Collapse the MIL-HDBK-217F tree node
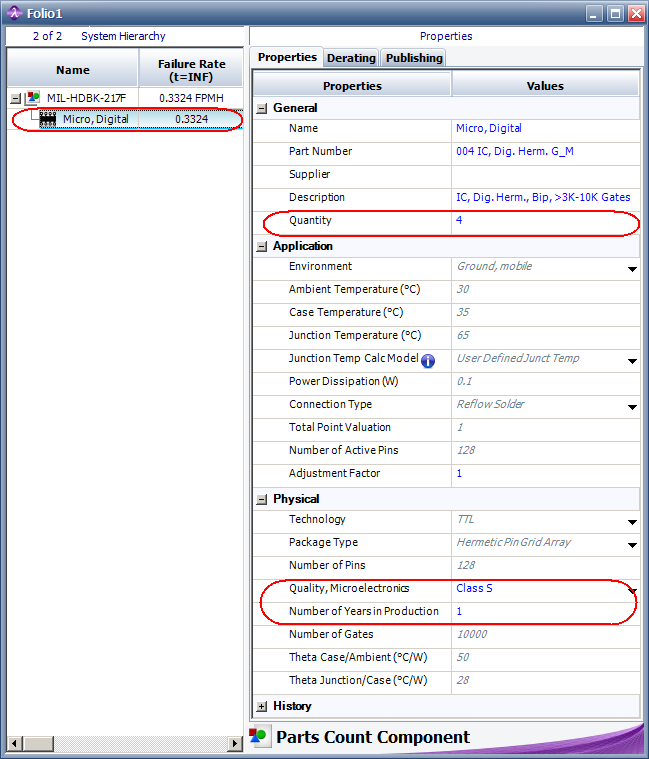This screenshot has height=759, width=649. point(15,98)
